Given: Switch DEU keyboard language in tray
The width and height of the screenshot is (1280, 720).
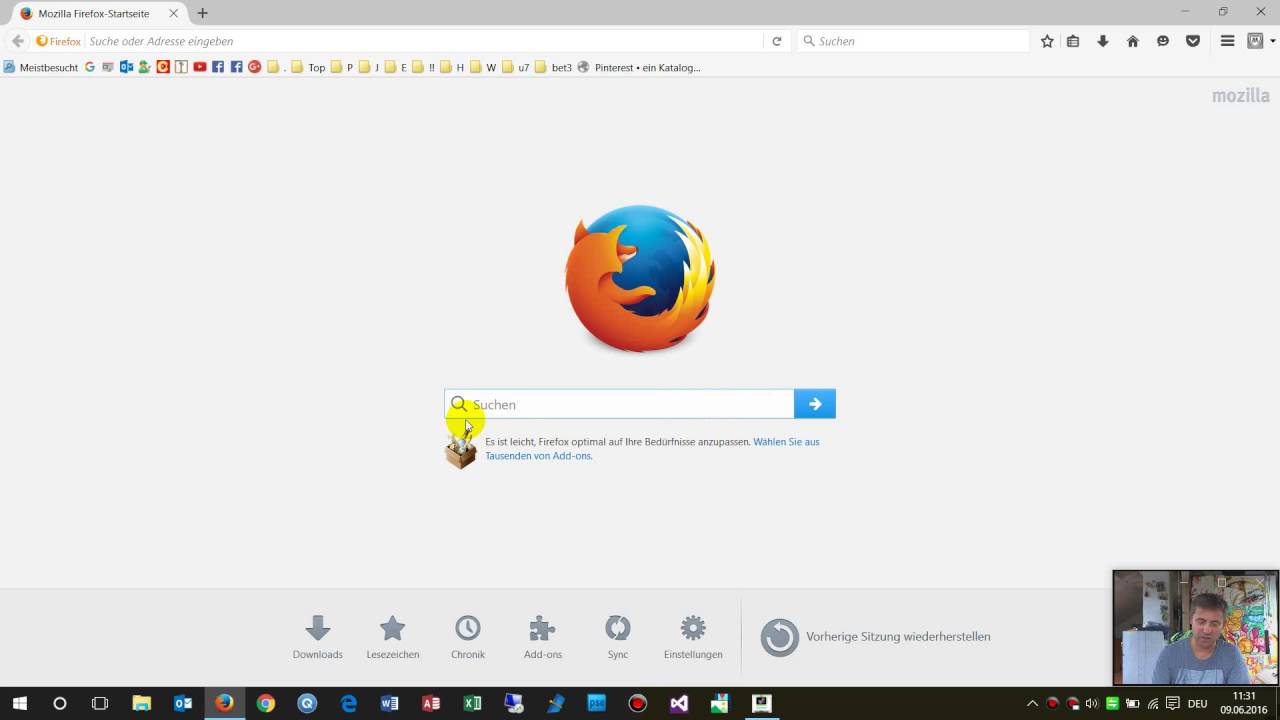Looking at the screenshot, I should tap(1197, 703).
